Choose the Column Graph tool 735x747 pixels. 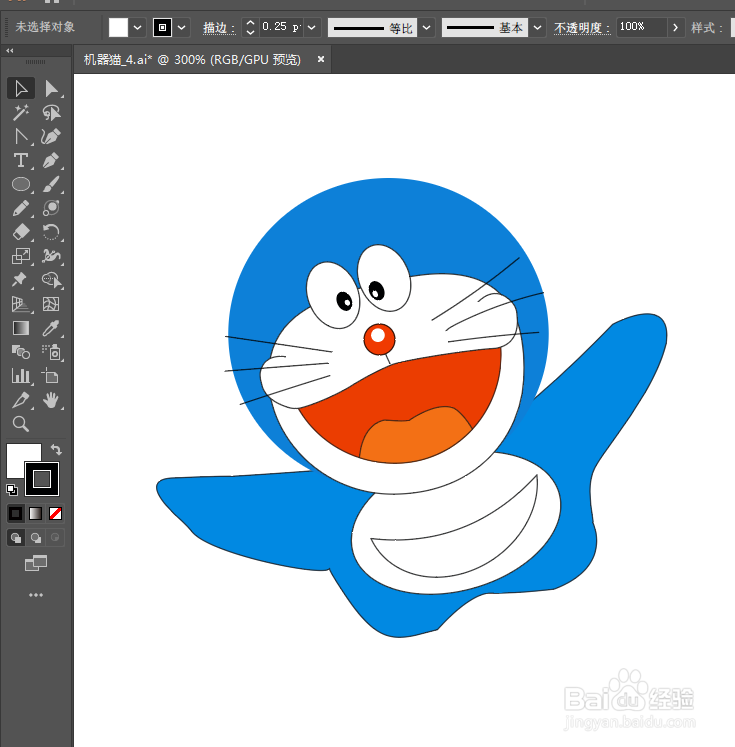21,376
